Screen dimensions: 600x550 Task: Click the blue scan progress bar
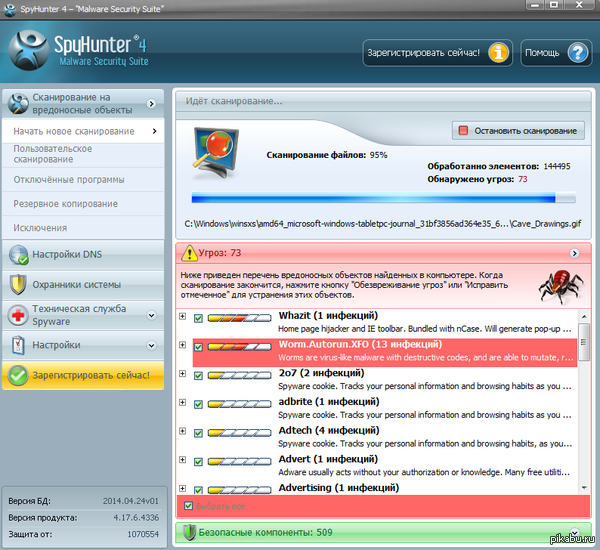pos(383,198)
